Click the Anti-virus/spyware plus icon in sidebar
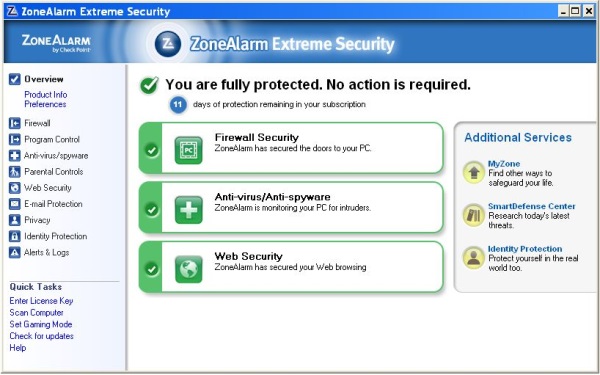Image resolution: width=600 pixels, height=375 pixels. point(15,156)
